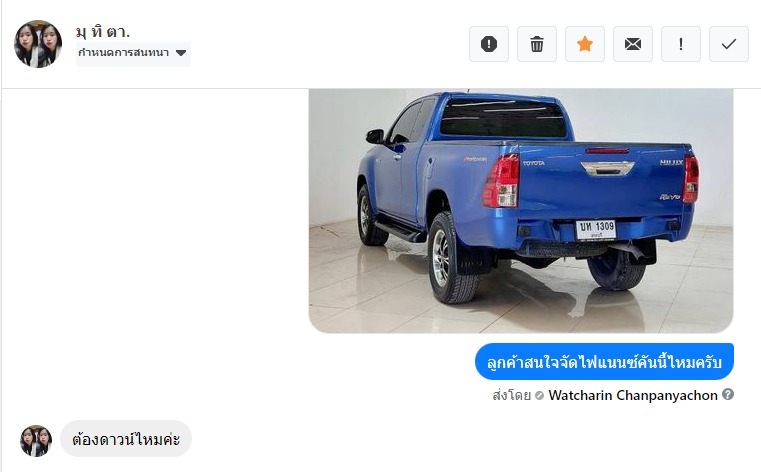
Task: Toggle the orange star on conversation
Action: coord(585,44)
